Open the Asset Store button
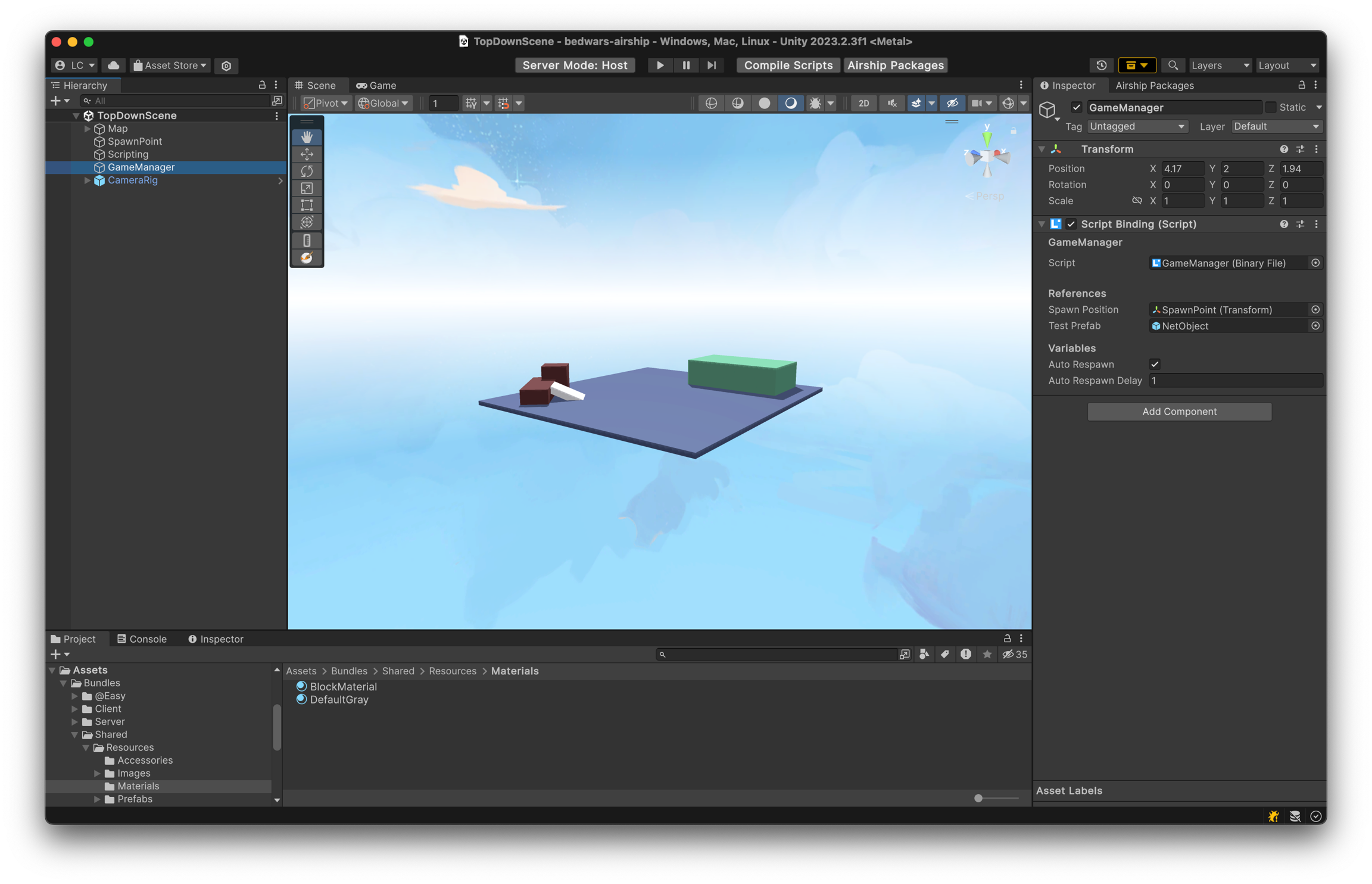Viewport: 1372px width, 884px height. (170, 65)
